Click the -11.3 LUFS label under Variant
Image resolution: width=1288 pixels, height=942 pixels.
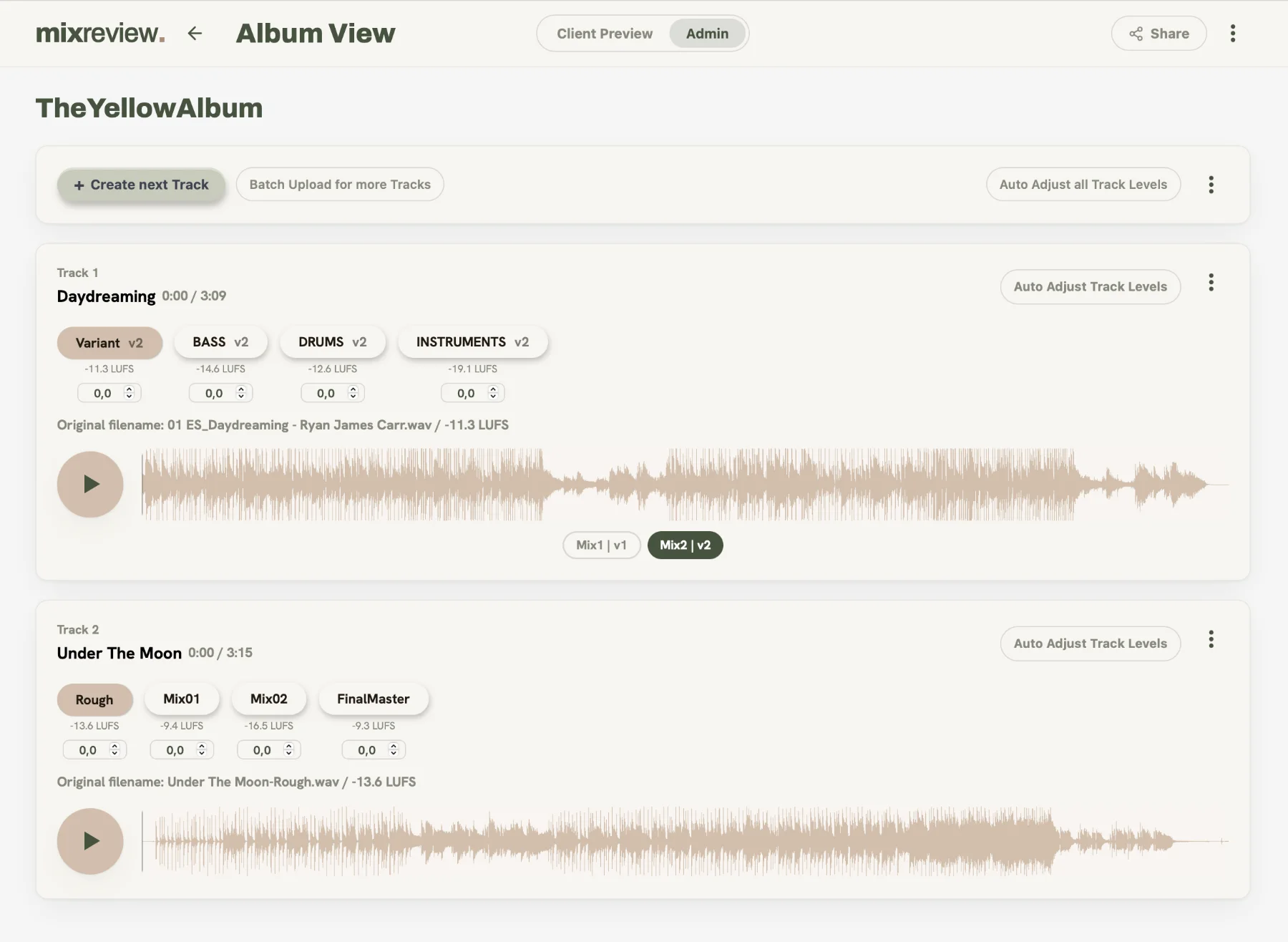(109, 369)
